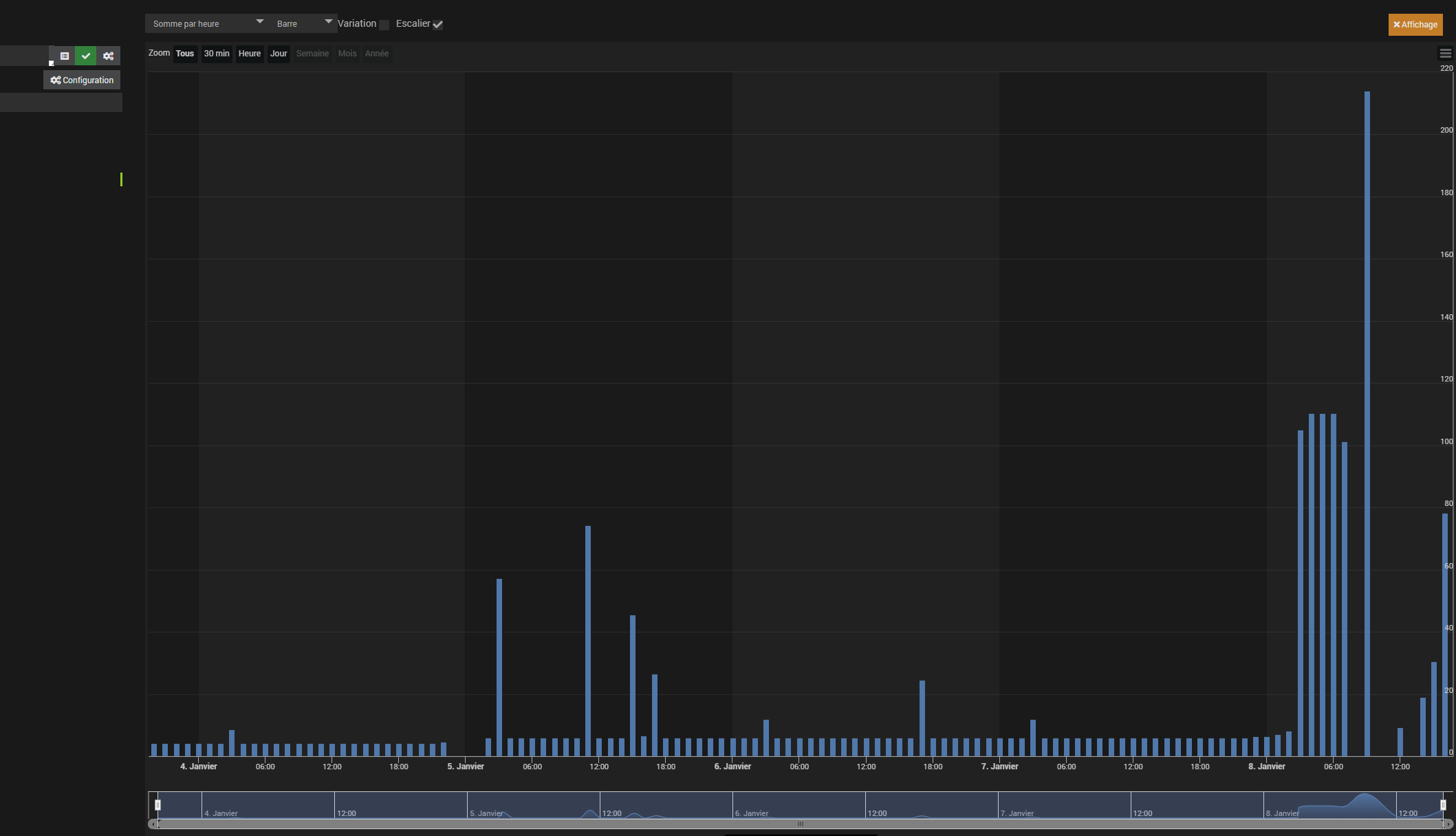Click the green checkmark icon
The image size is (1456, 836).
click(86, 56)
